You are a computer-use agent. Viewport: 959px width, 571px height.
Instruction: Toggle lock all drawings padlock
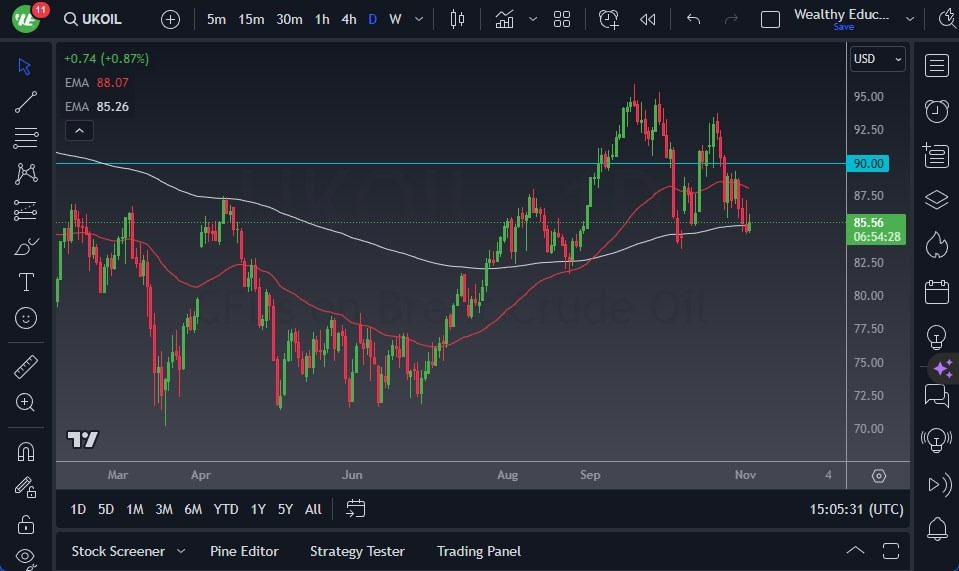pos(26,524)
